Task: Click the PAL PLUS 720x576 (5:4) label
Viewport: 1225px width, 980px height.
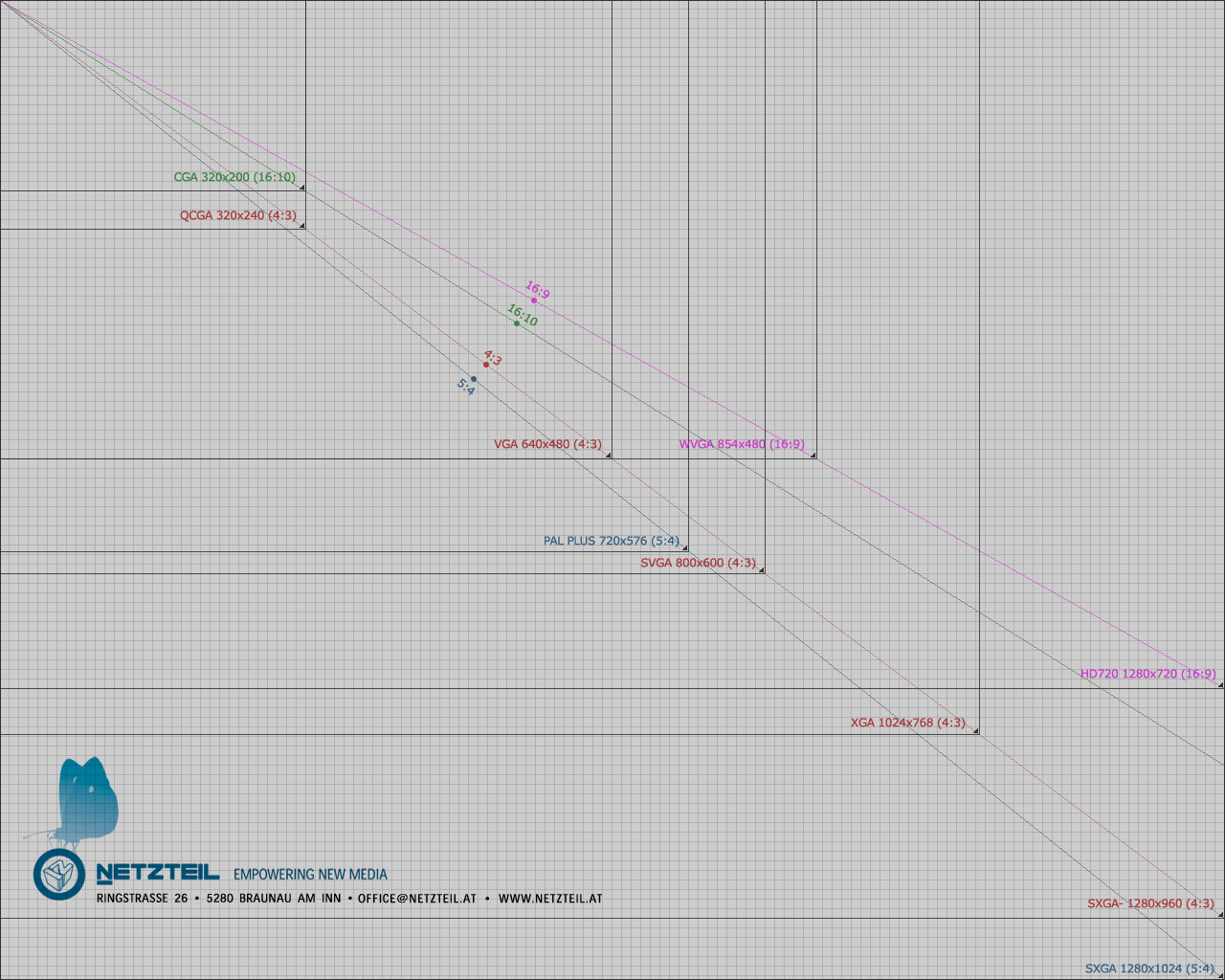Action: coord(612,541)
